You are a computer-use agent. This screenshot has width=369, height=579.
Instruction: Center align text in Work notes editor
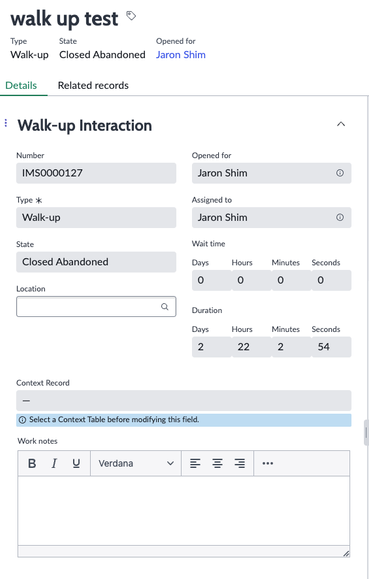click(217, 463)
